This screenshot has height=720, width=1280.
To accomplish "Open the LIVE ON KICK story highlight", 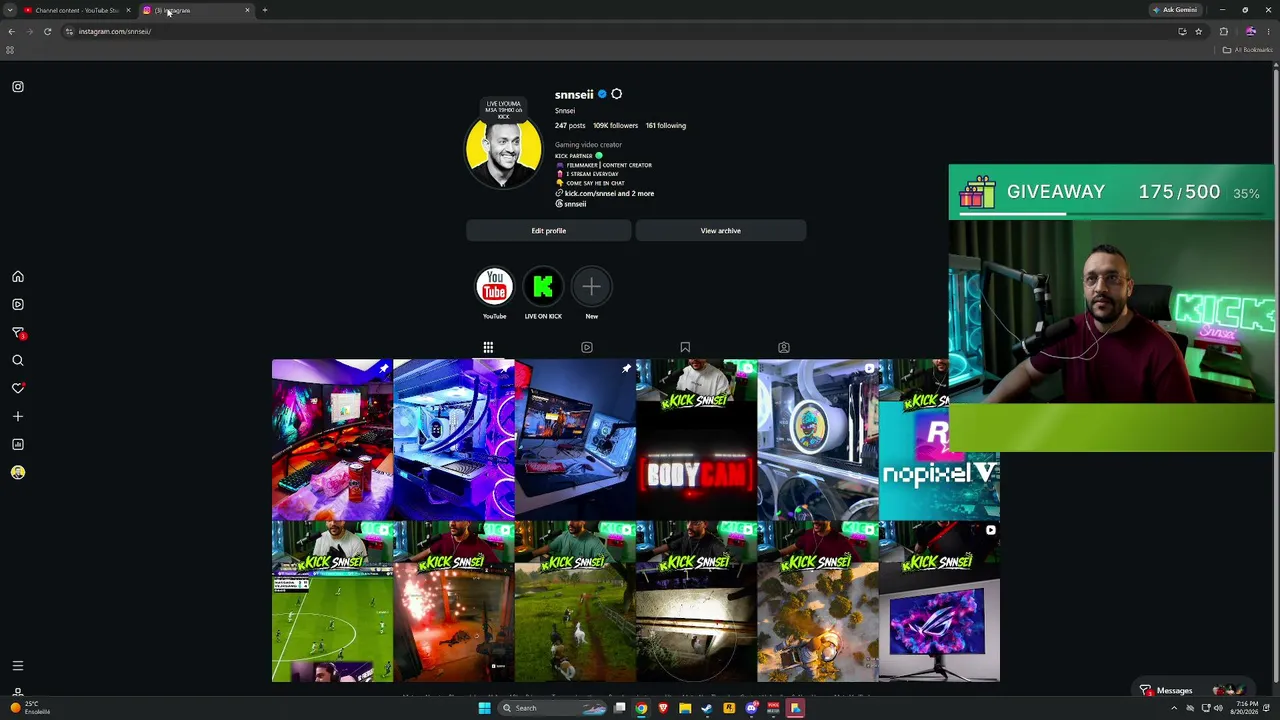I will 543,288.
